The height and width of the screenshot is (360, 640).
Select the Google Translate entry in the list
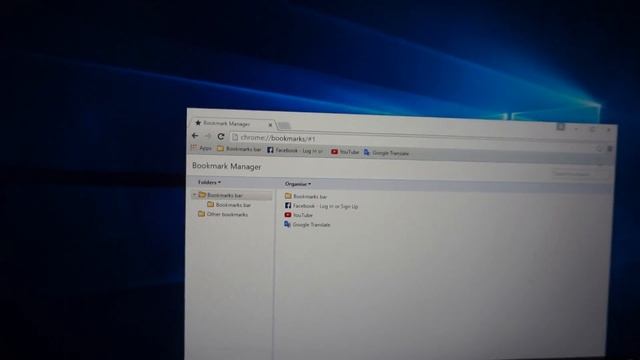pyautogui.click(x=307, y=224)
